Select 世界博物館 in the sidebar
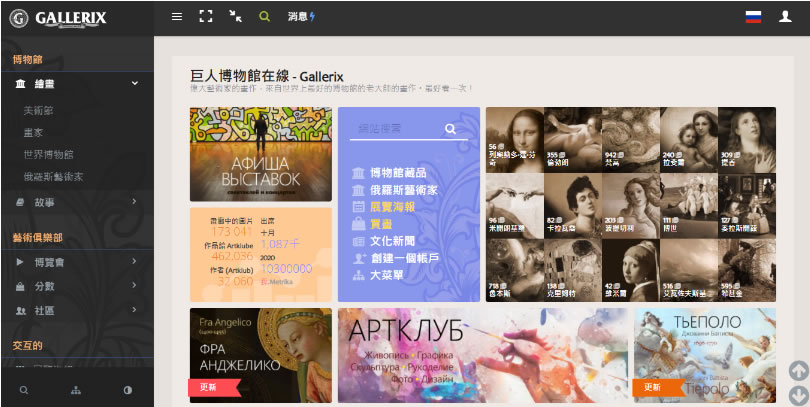This screenshot has width=810, height=407. (48, 154)
